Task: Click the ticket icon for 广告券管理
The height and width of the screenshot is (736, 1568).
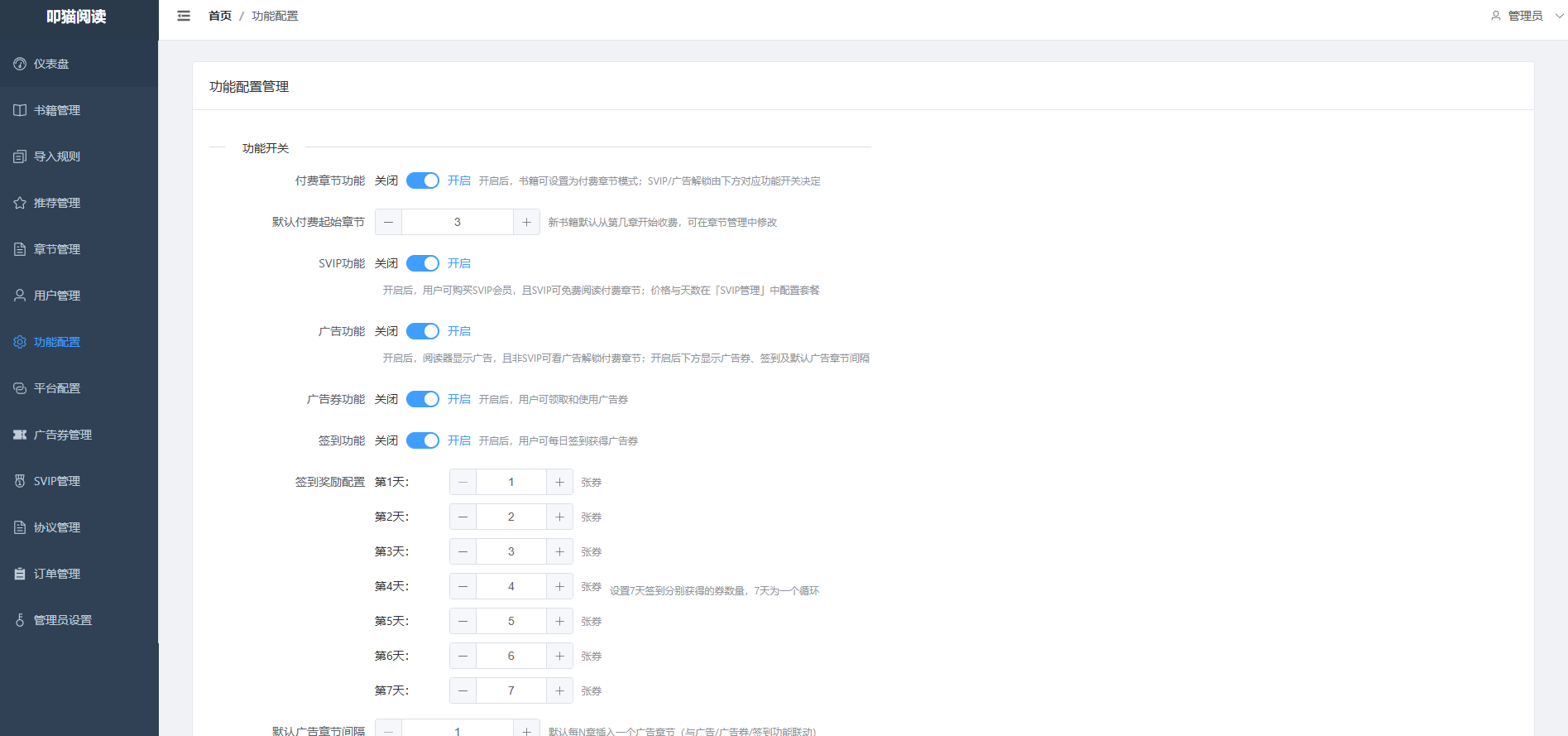Action: [x=20, y=435]
